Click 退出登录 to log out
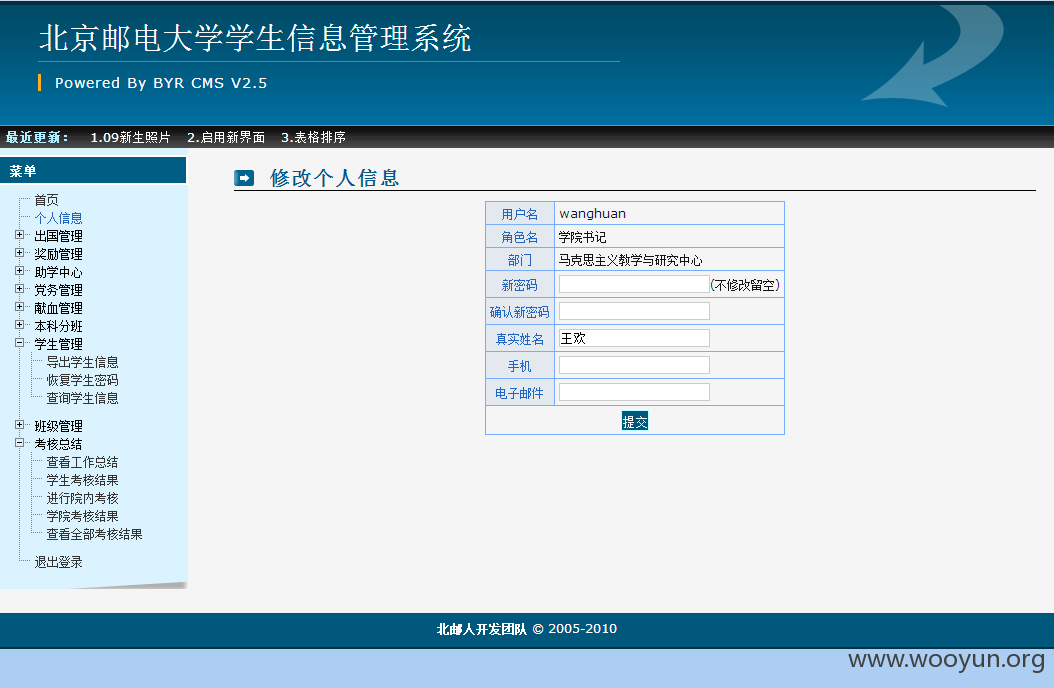Screen dimensions: 1054x688 [58, 562]
